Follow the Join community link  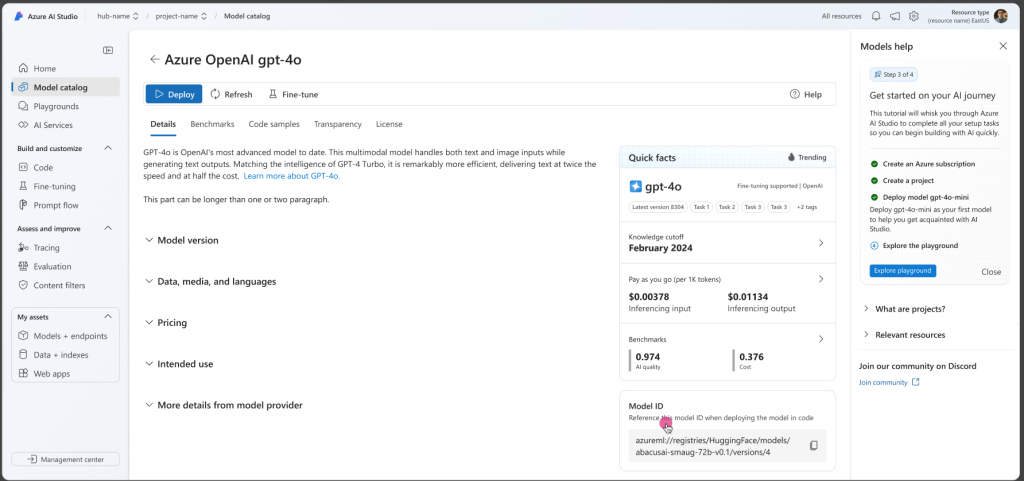889,382
